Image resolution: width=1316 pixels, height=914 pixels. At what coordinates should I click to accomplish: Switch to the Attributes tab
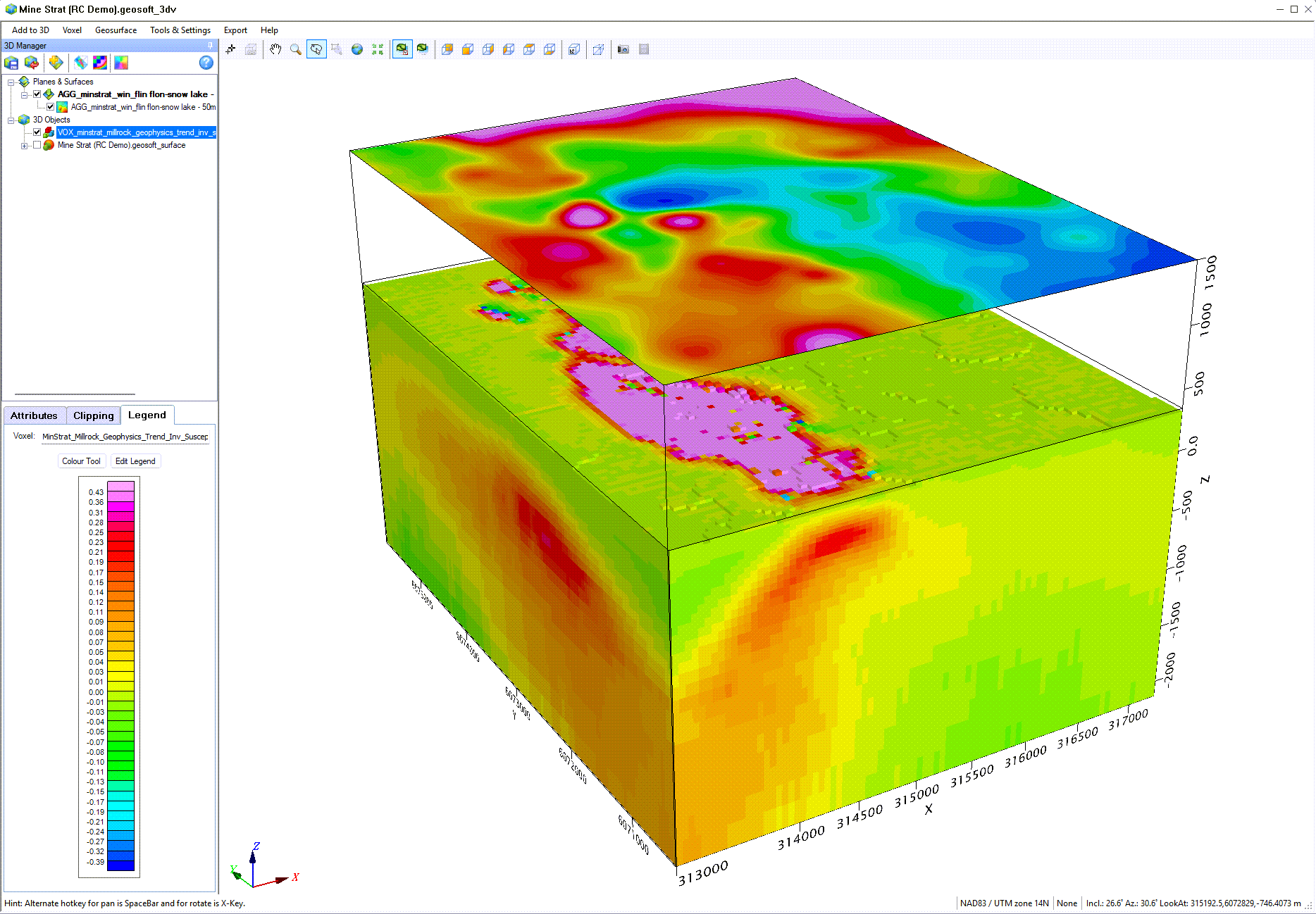coord(34,415)
